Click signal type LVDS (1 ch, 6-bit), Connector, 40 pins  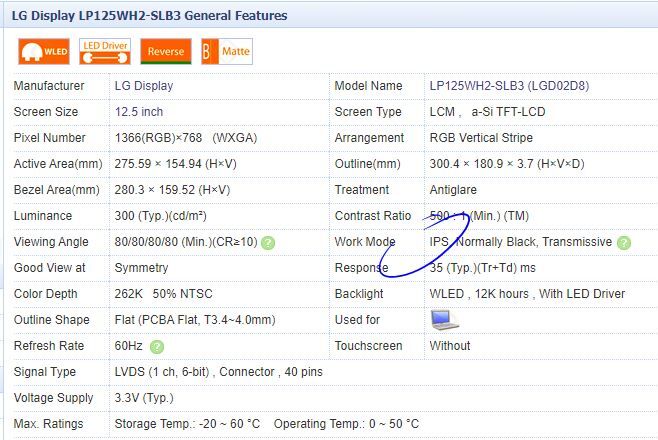(x=218, y=372)
